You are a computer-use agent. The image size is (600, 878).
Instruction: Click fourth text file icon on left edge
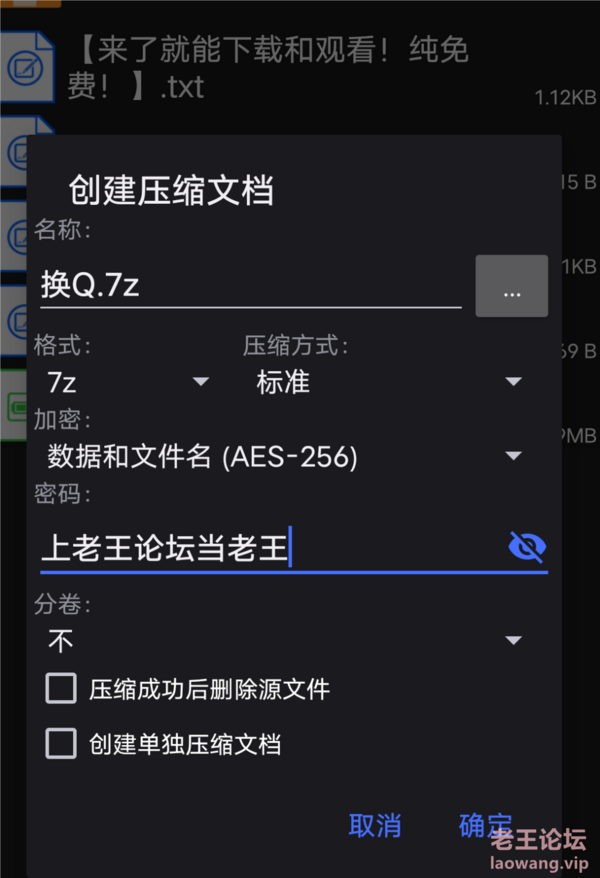(x=13, y=321)
